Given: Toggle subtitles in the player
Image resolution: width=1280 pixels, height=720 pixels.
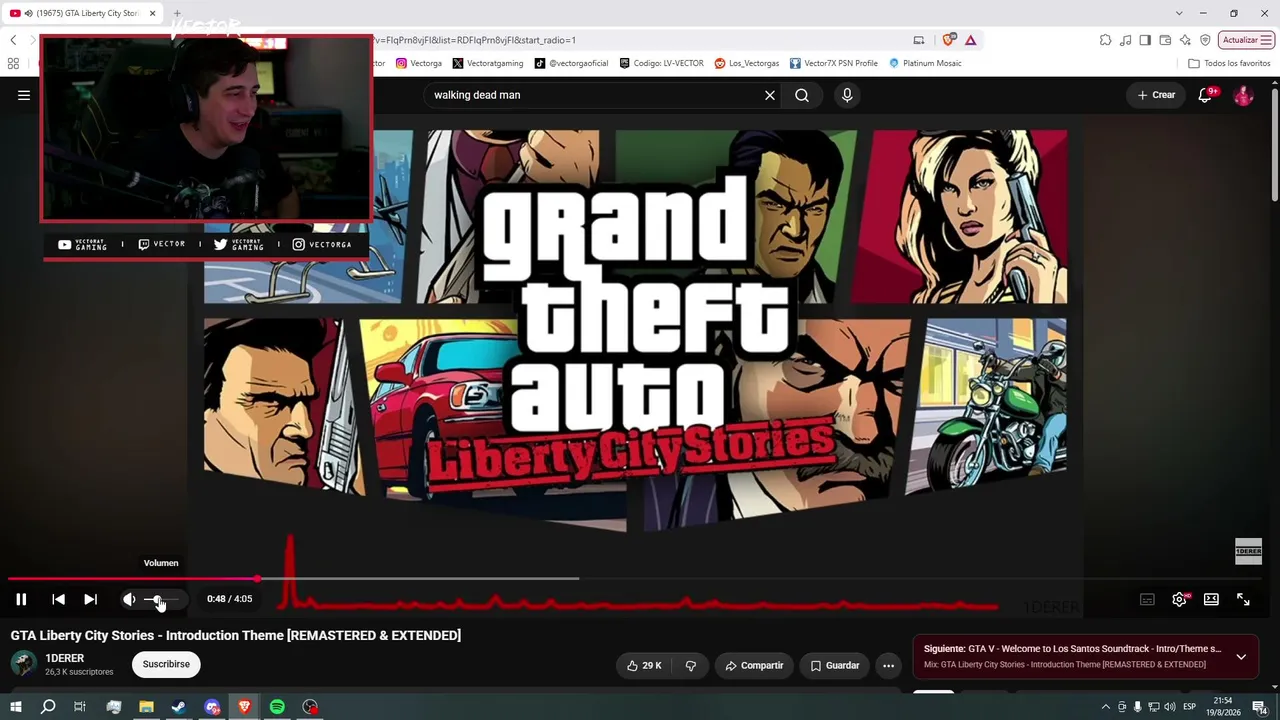Looking at the screenshot, I should [1147, 599].
